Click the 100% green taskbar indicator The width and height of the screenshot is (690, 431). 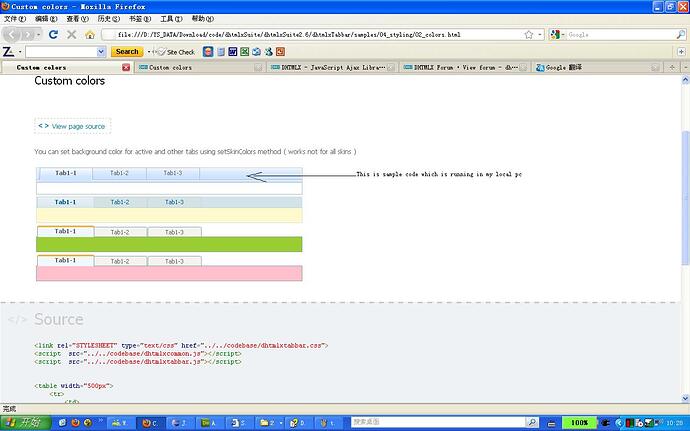[x=579, y=423]
